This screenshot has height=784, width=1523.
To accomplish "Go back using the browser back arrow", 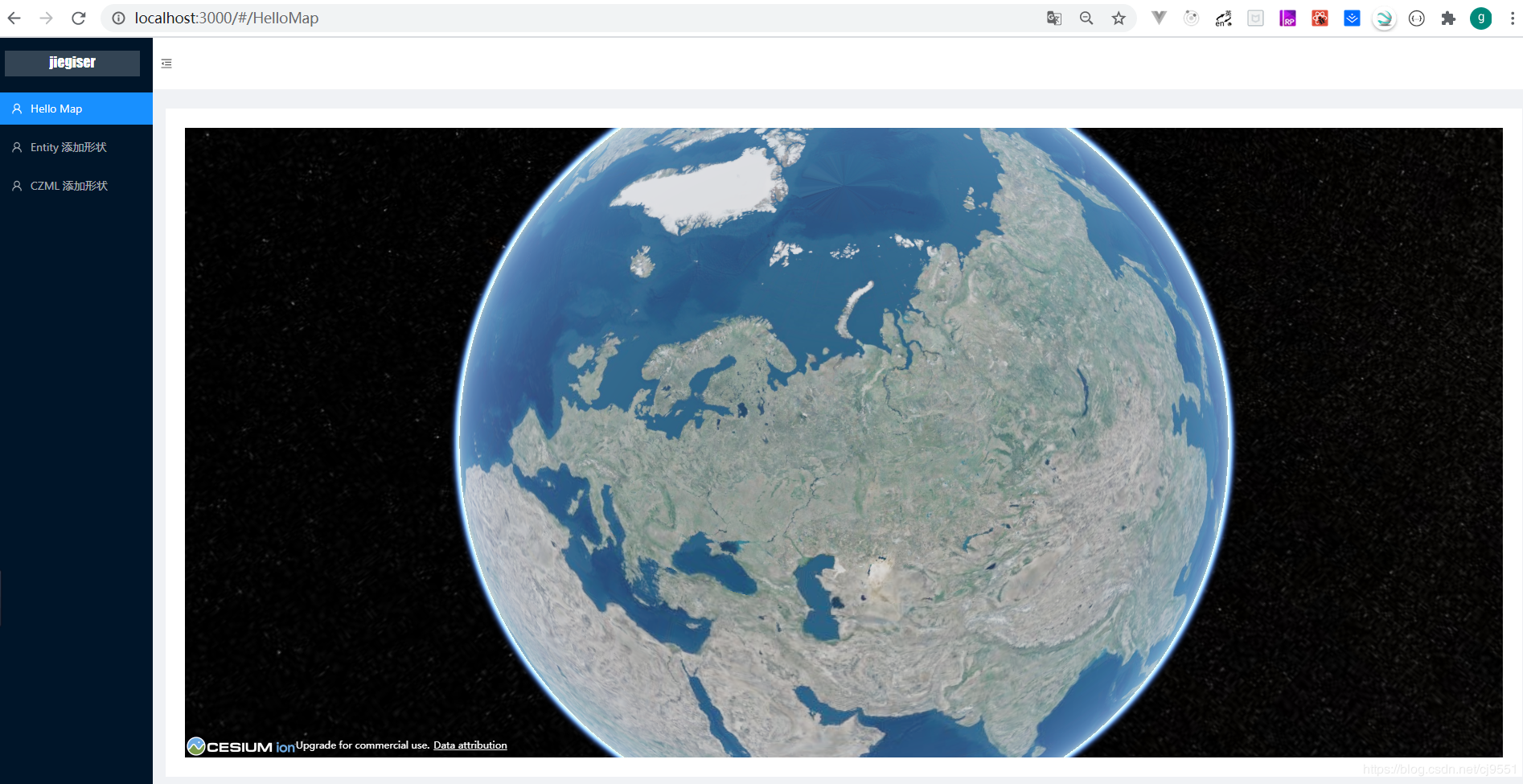I will pyautogui.click(x=14, y=18).
